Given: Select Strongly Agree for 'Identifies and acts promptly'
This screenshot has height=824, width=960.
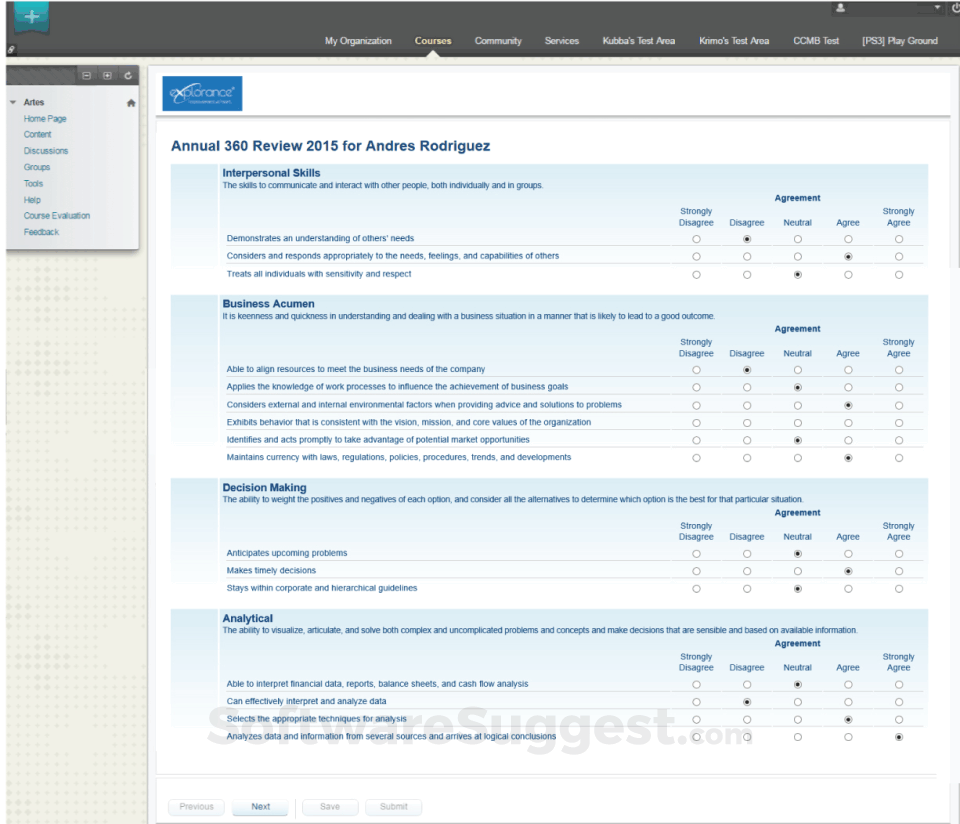Looking at the screenshot, I should 899,441.
